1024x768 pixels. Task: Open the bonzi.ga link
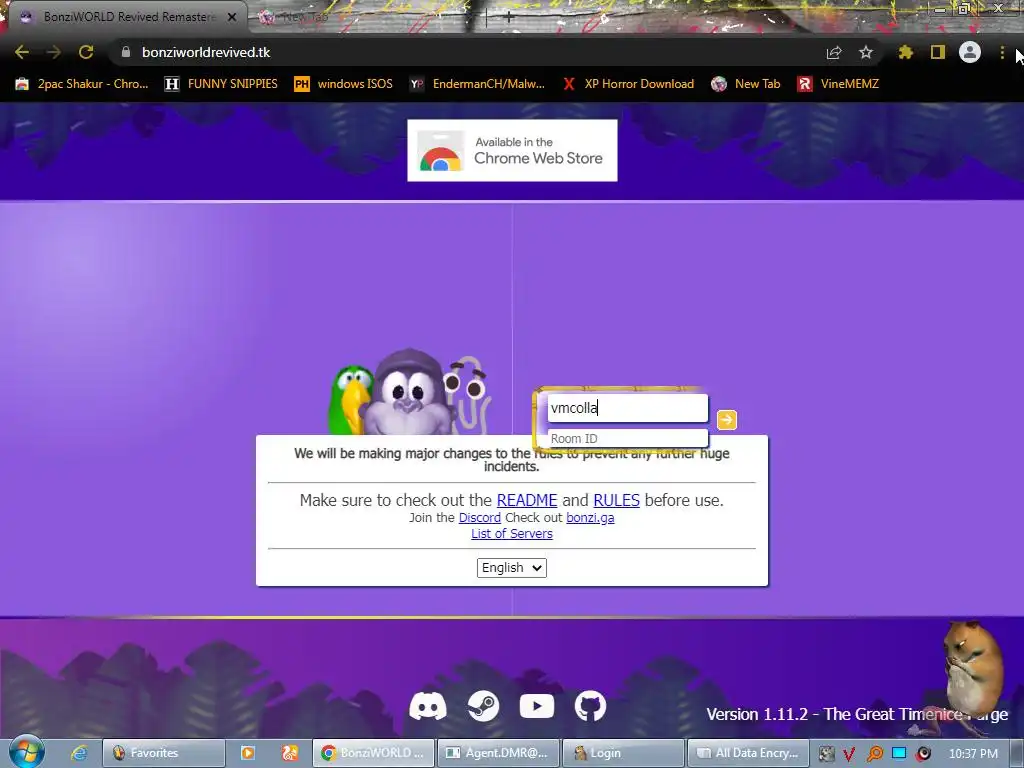590,518
